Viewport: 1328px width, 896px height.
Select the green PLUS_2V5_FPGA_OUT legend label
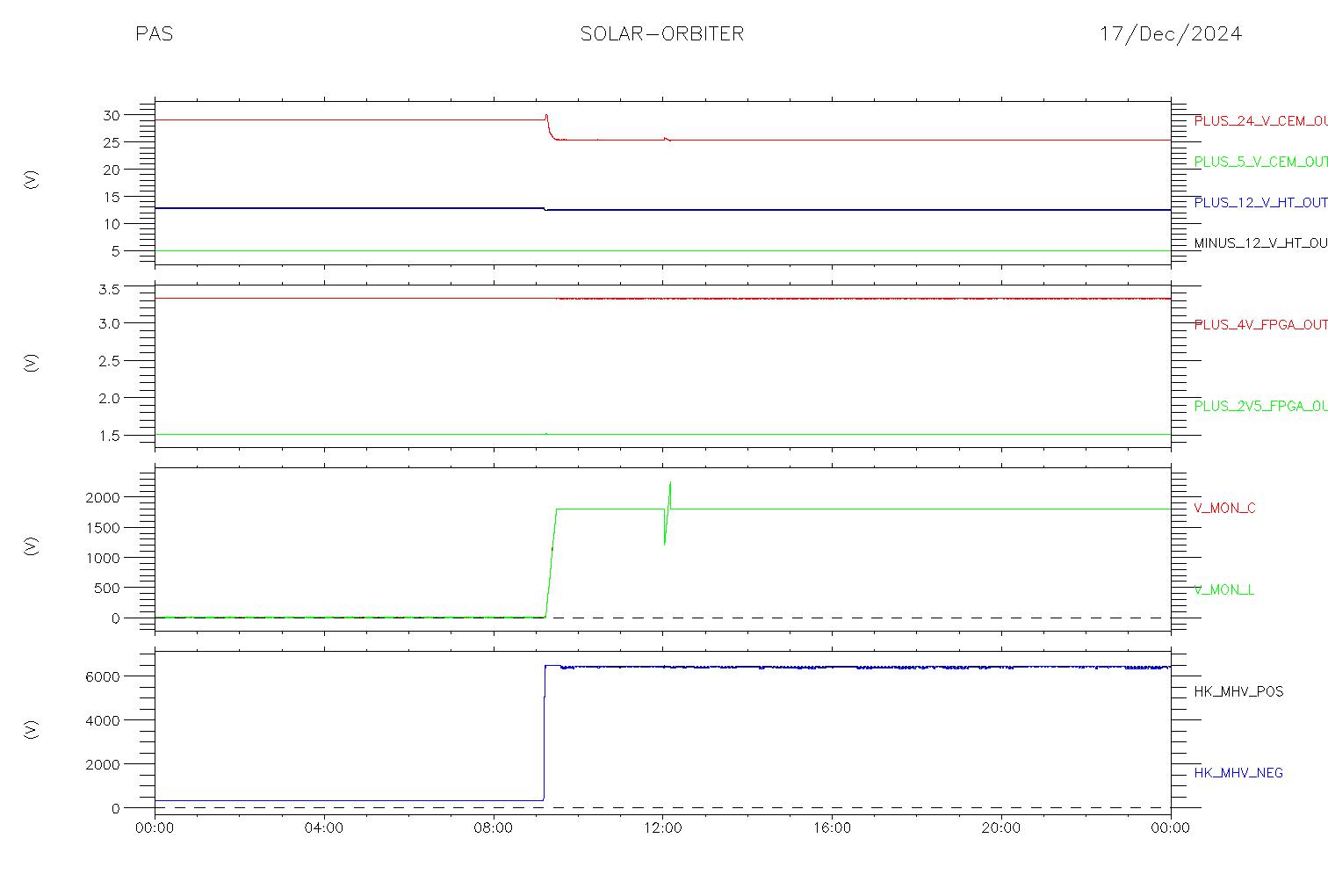click(x=1260, y=406)
